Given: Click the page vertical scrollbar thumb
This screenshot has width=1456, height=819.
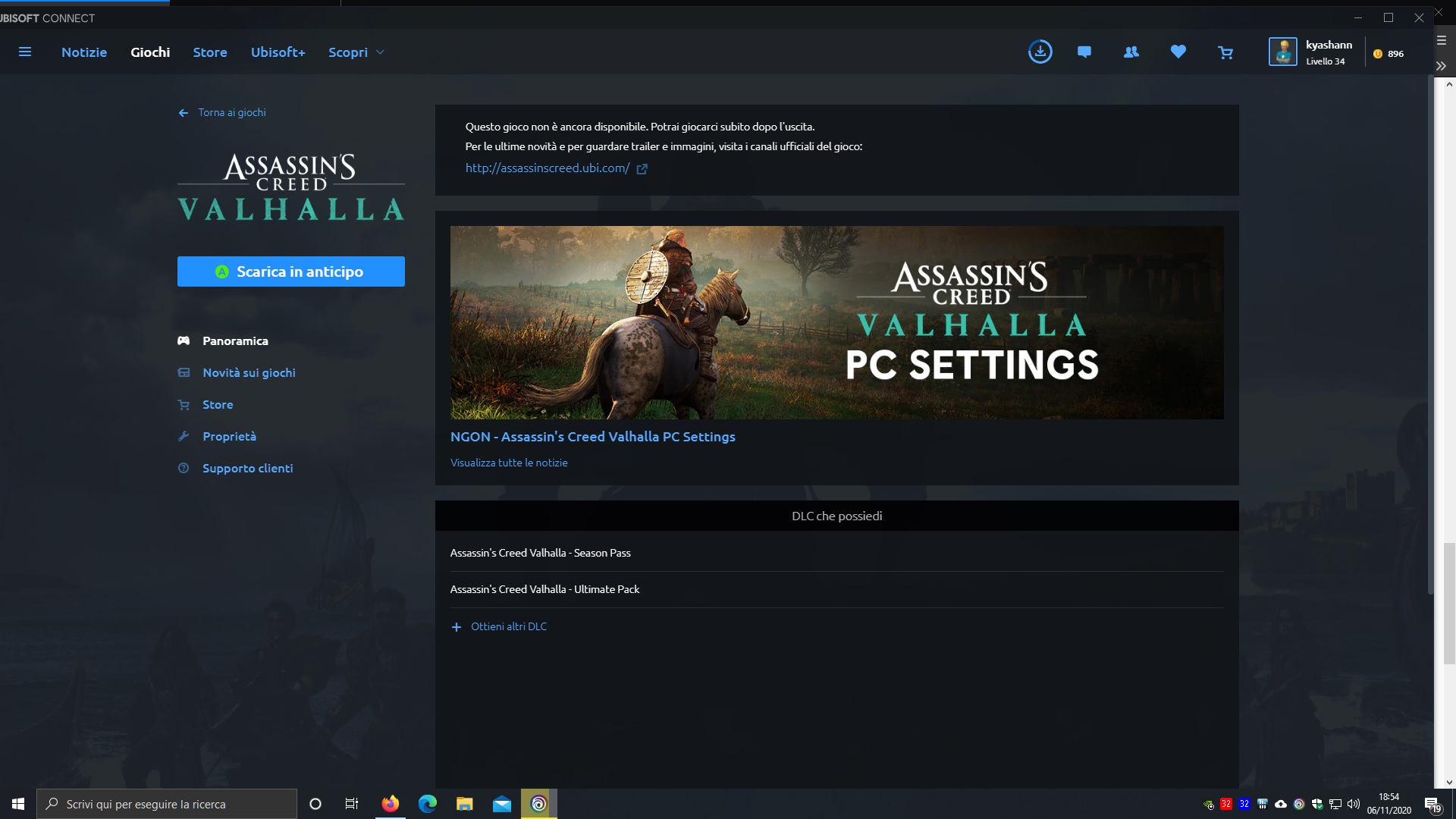Looking at the screenshot, I should (x=1449, y=604).
